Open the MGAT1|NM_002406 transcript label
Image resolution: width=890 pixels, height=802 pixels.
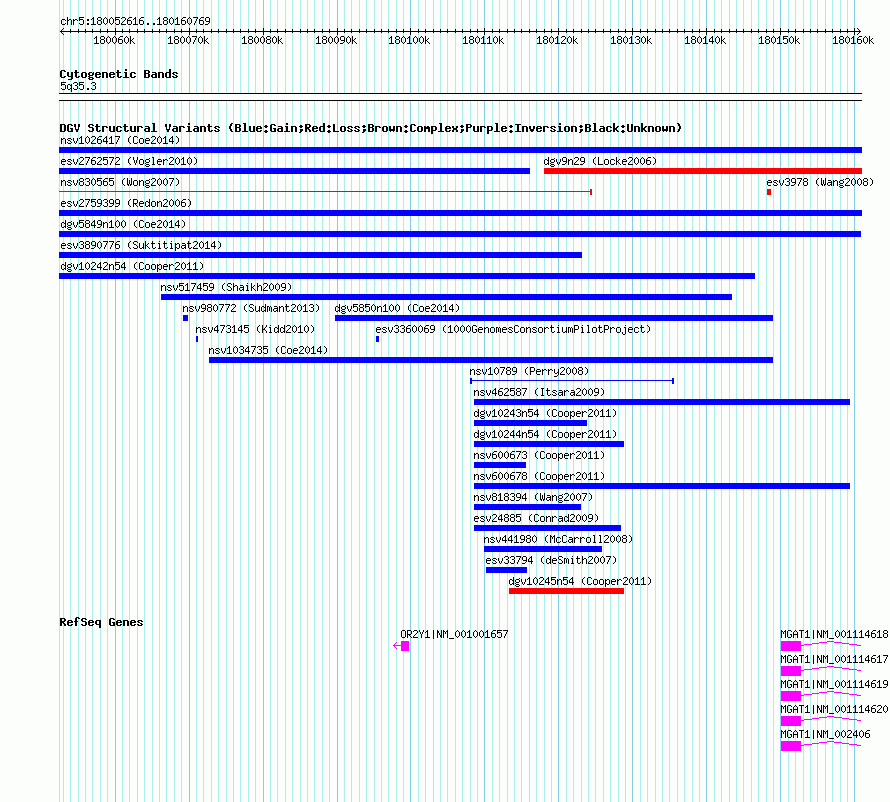(x=825, y=734)
